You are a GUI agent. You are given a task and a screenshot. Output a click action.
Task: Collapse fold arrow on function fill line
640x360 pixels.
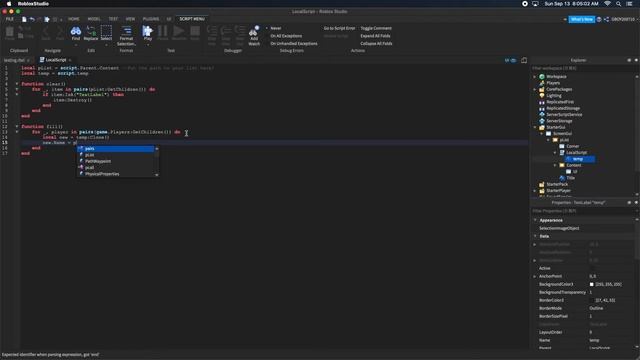(17, 127)
